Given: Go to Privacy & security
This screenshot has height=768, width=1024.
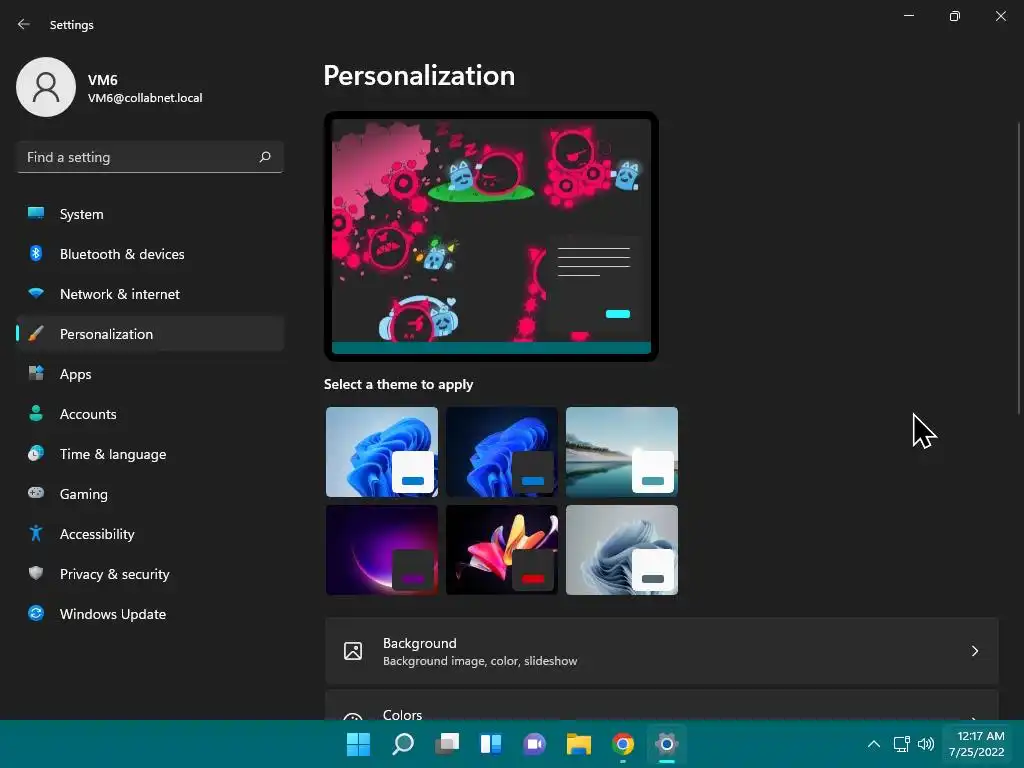Looking at the screenshot, I should 150,574.
